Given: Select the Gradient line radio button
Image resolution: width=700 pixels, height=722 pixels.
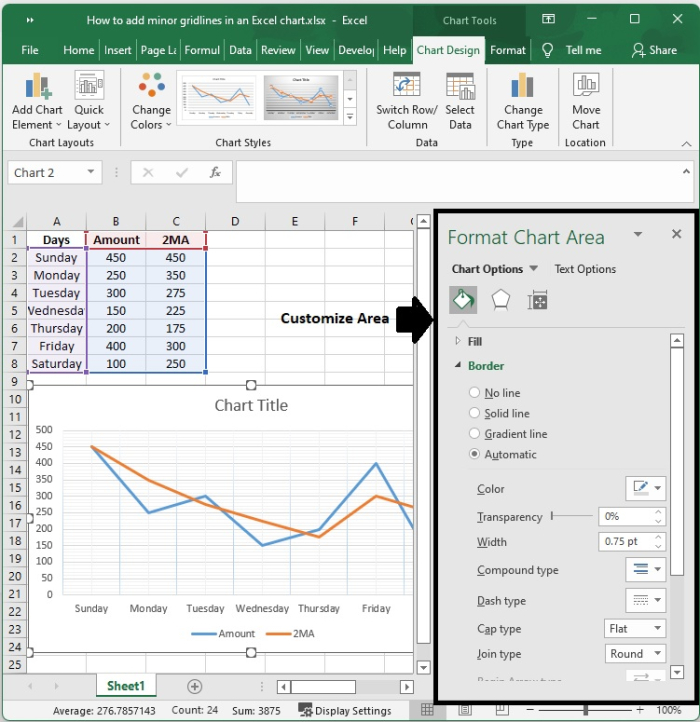Looking at the screenshot, I should (x=474, y=433).
